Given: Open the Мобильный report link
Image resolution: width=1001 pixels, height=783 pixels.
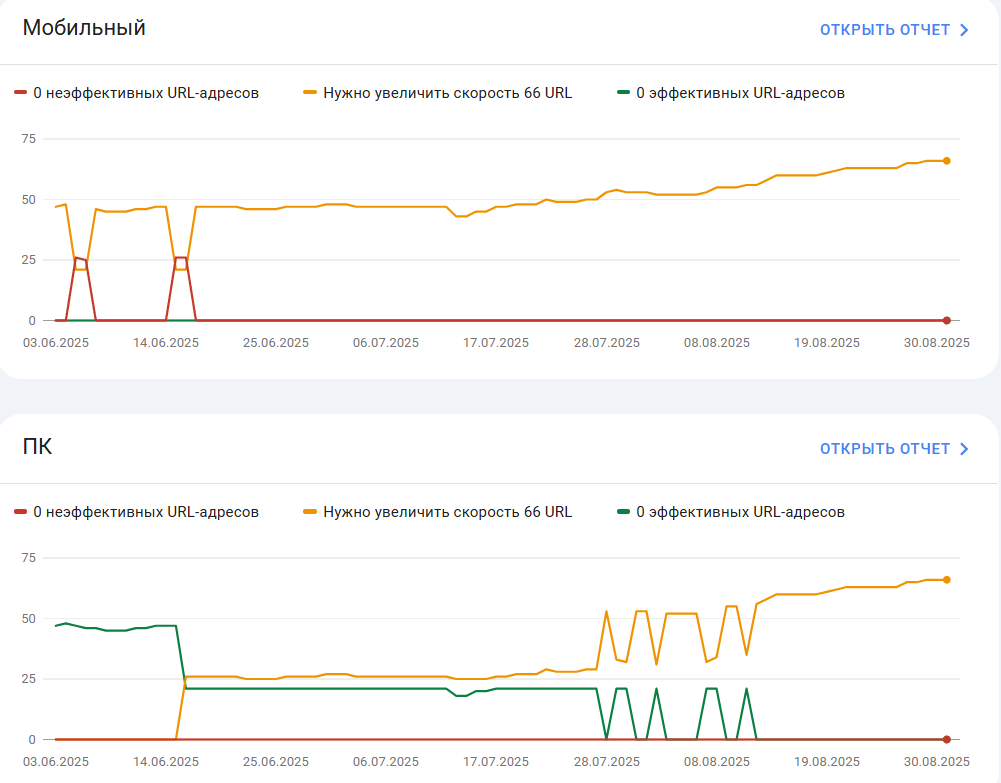Looking at the screenshot, I should pyautogui.click(x=894, y=30).
